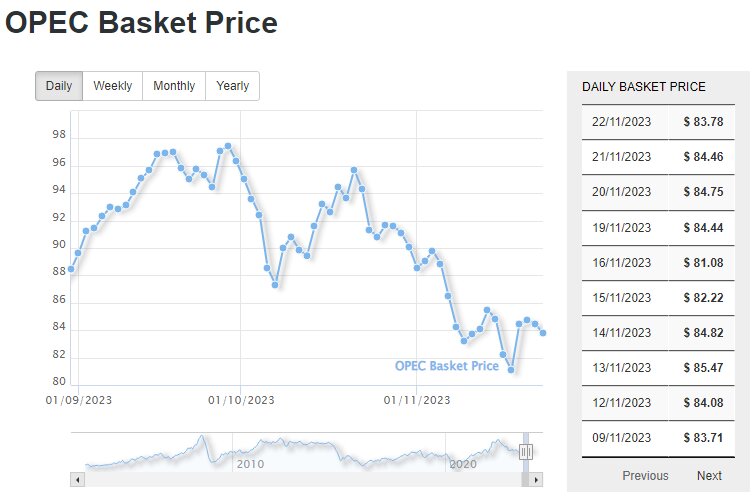Screen dimensions: 754x498
Task: Click the navigator range handle grip
Action: (x=526, y=452)
